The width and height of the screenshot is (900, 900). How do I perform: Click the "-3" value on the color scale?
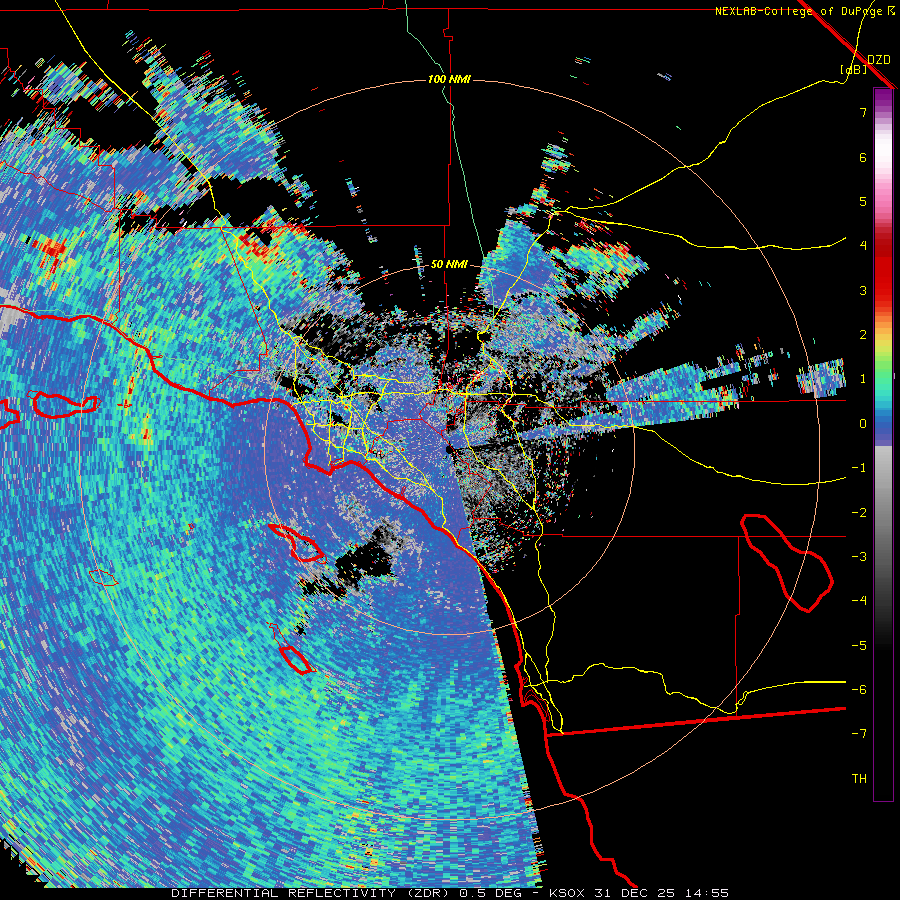coord(859,557)
